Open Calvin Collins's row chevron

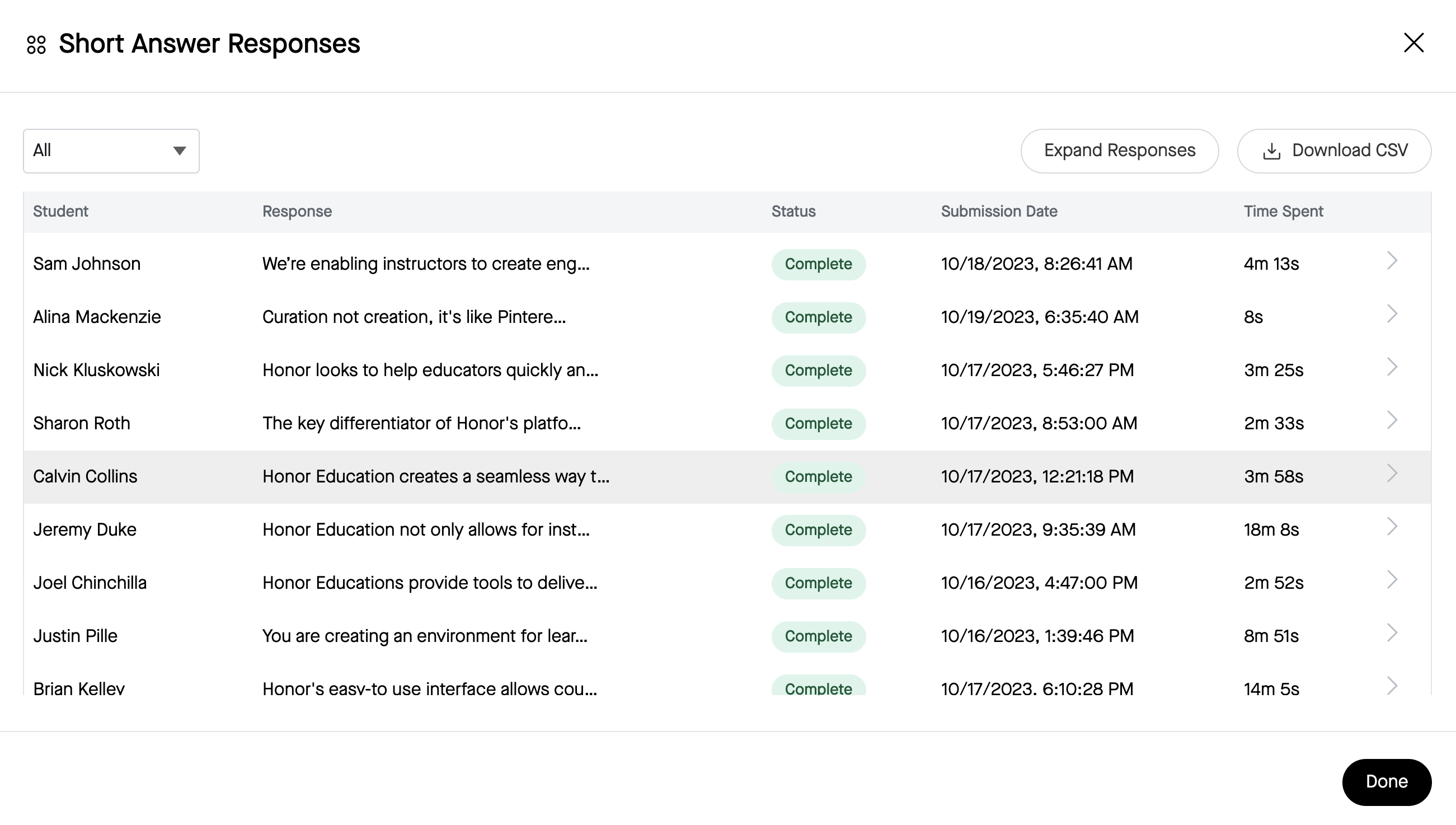1392,474
